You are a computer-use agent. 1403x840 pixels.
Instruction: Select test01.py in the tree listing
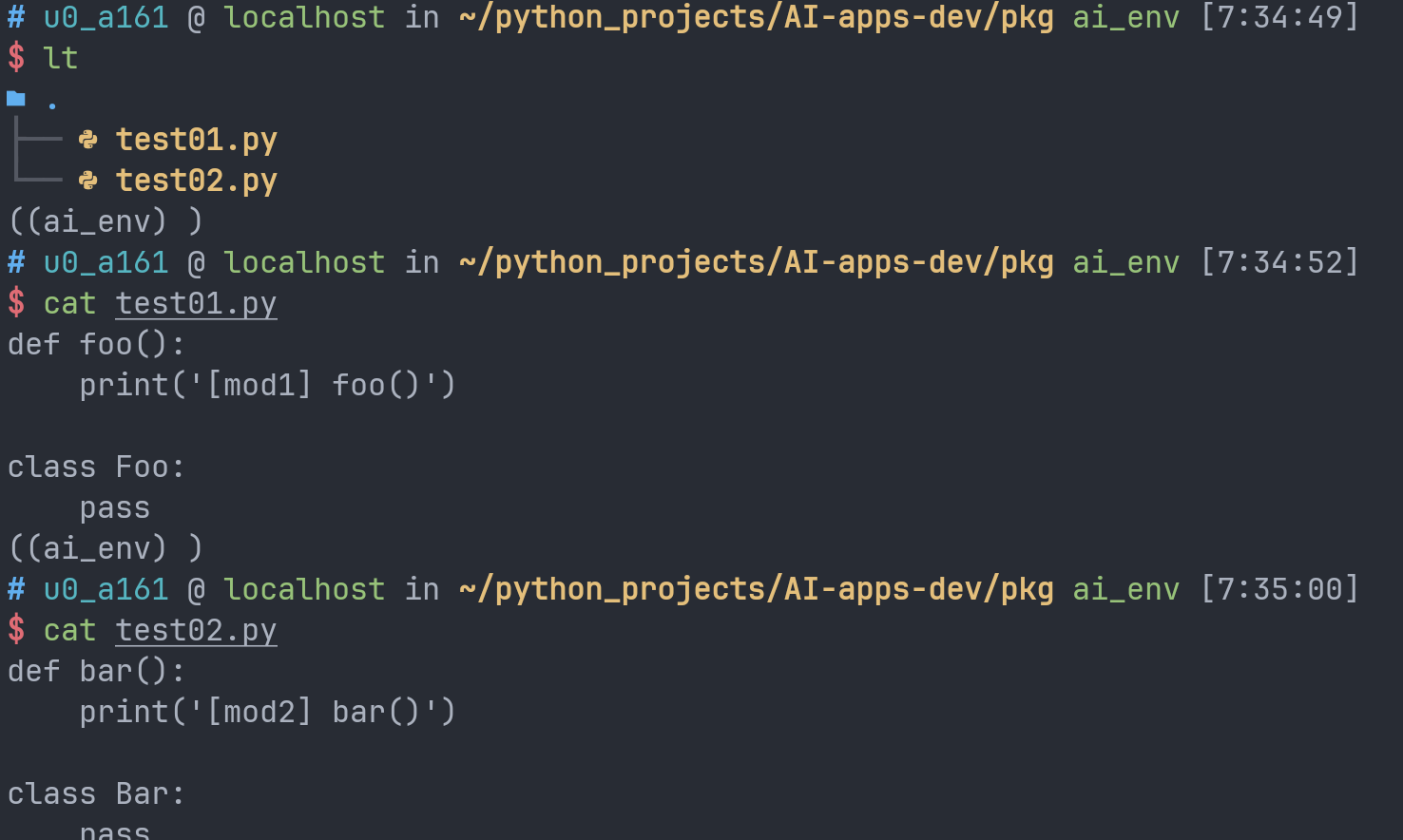point(196,140)
